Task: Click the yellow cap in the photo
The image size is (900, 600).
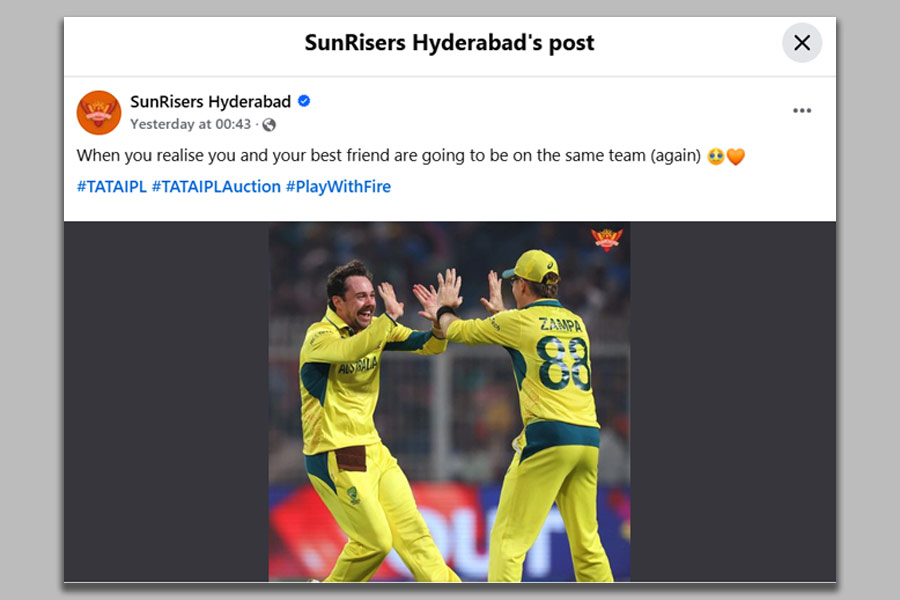Action: tap(531, 265)
